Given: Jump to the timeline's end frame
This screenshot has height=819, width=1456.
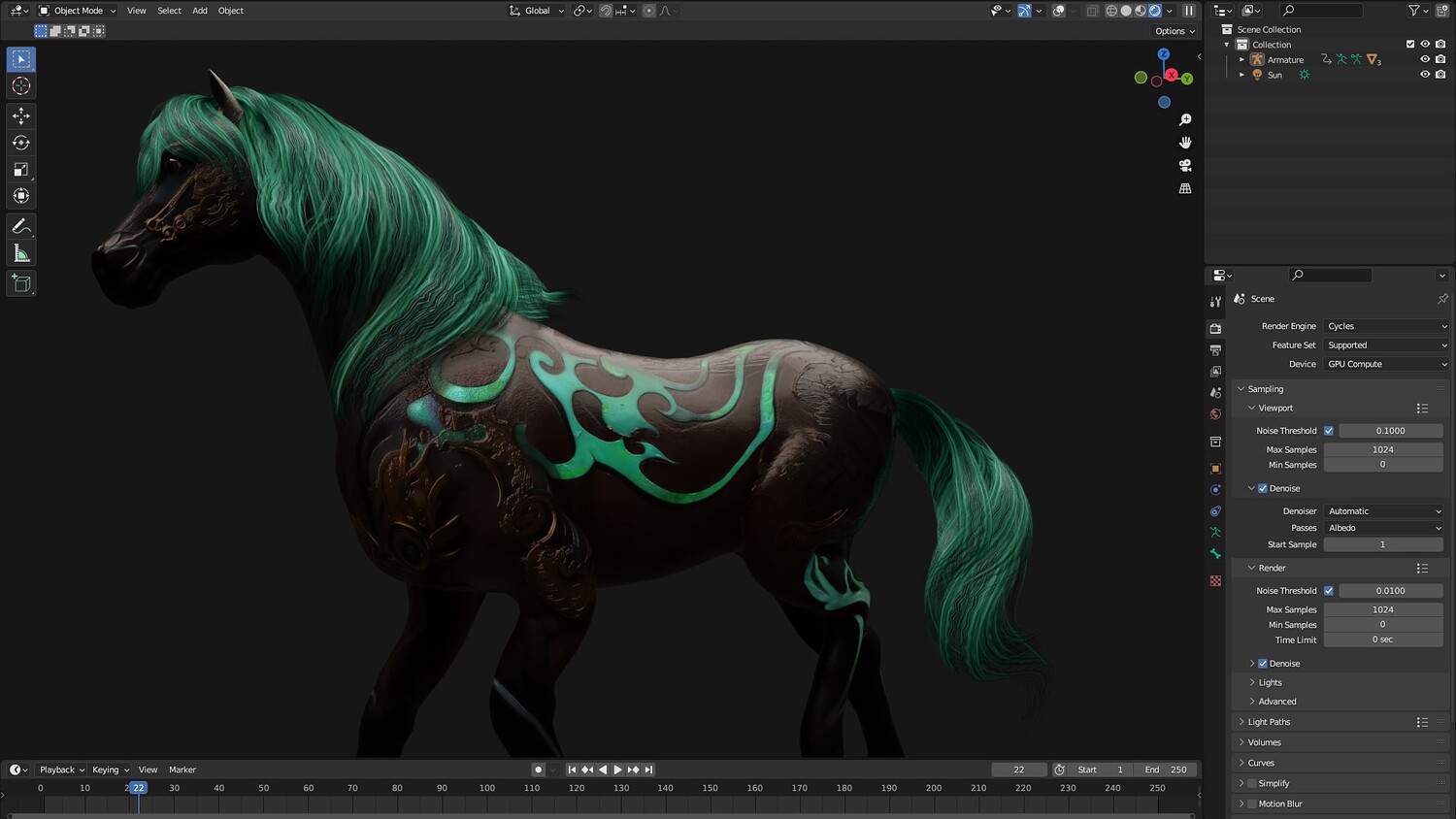Looking at the screenshot, I should coord(649,770).
